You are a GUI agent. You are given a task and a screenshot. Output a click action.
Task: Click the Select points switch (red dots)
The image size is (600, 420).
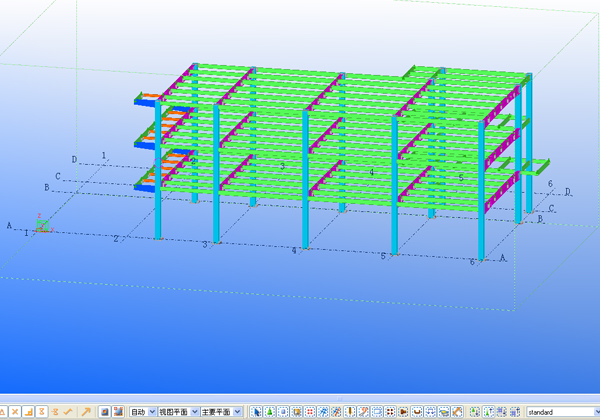click(x=310, y=412)
